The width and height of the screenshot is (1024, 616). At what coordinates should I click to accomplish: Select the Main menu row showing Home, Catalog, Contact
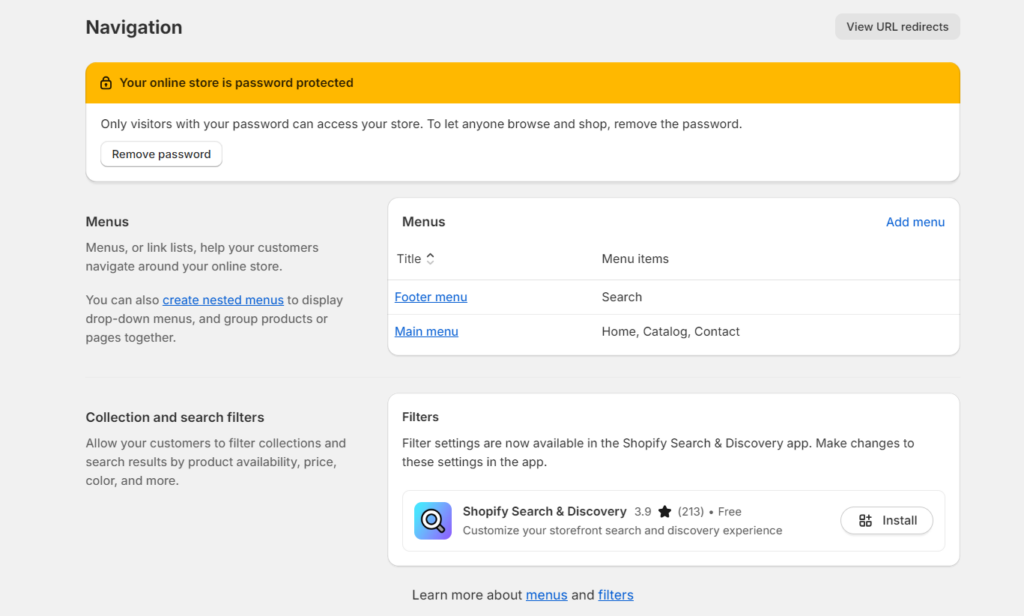click(670, 331)
